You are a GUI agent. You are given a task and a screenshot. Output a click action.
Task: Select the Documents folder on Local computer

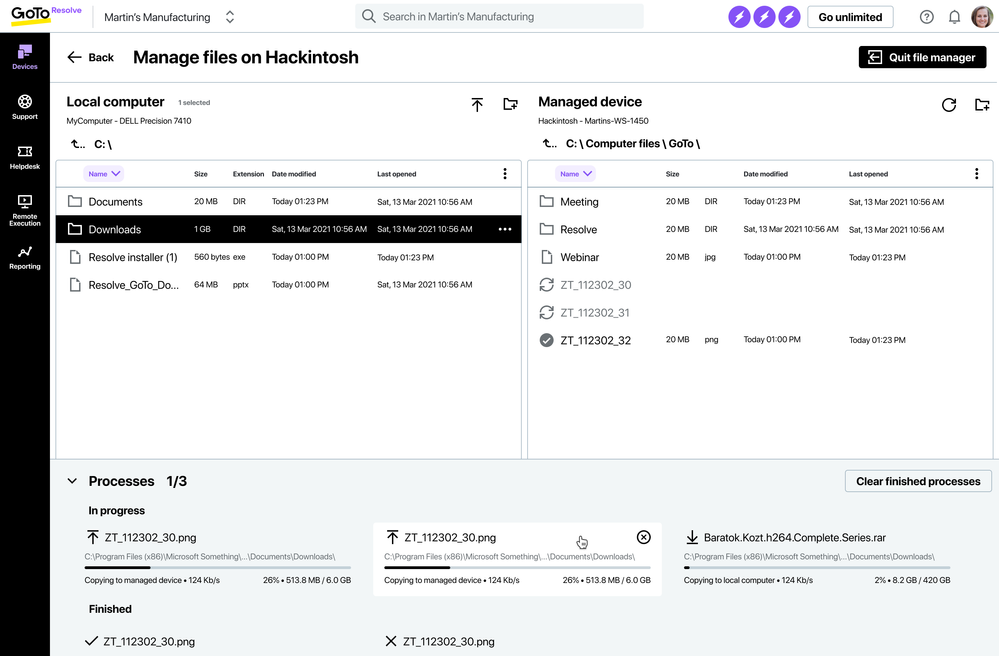point(289,201)
